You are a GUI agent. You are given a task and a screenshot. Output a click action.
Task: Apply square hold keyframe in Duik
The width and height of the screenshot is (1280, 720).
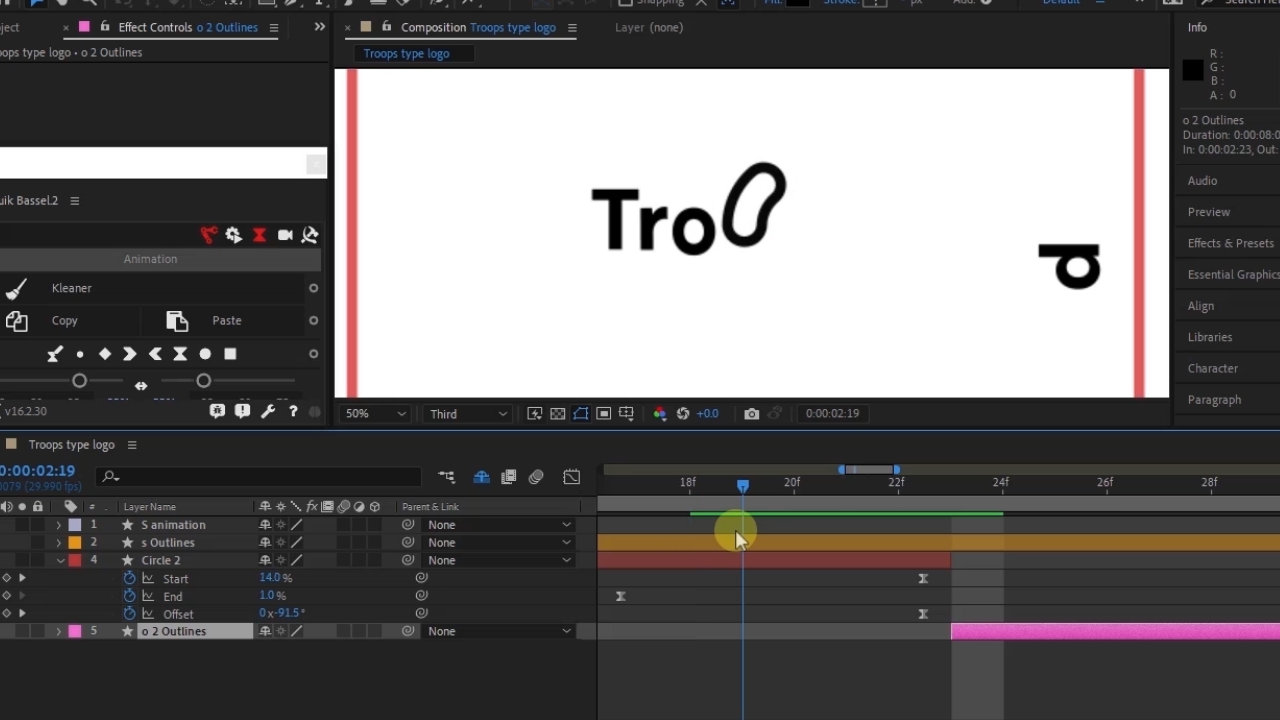(230, 354)
